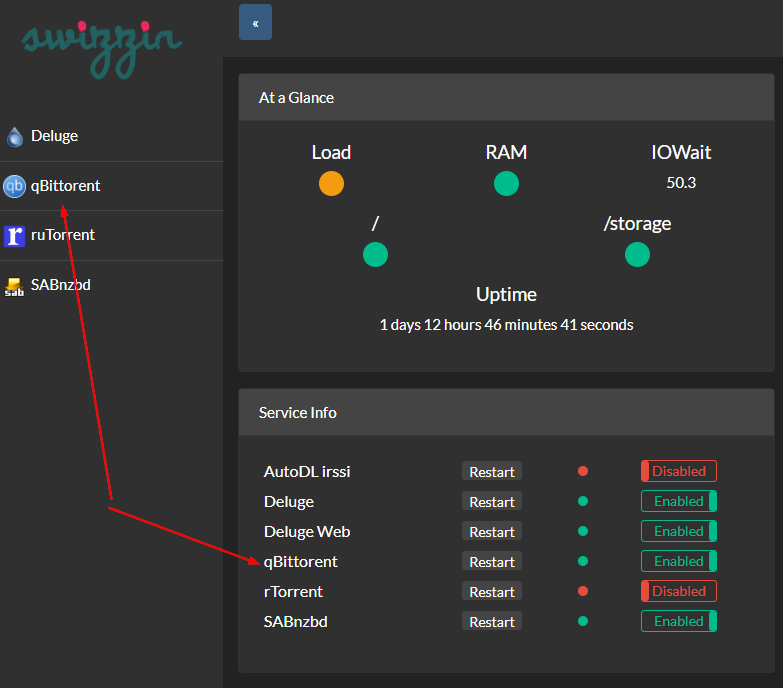Toggle SABnzbd Enabled switch

679,621
